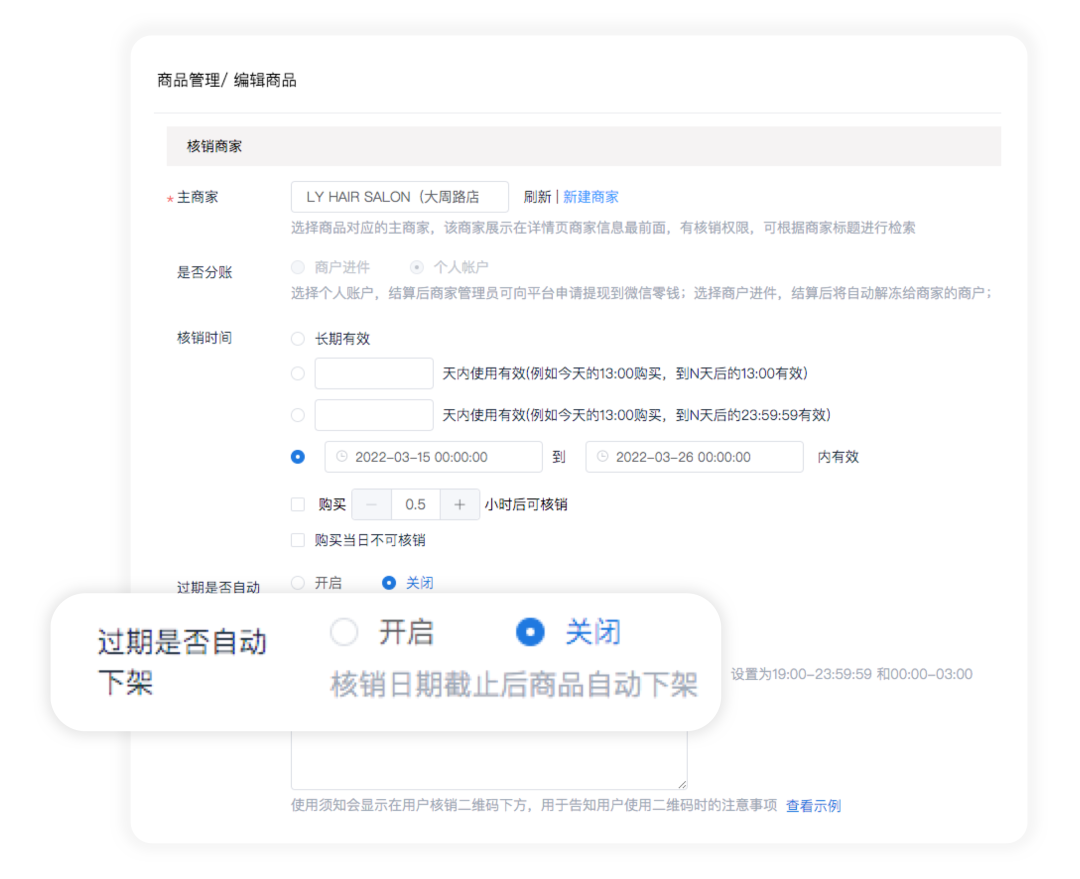The width and height of the screenshot is (1080, 879).
Task: Open 新建商家 to create a new merchant
Action: coord(590,196)
